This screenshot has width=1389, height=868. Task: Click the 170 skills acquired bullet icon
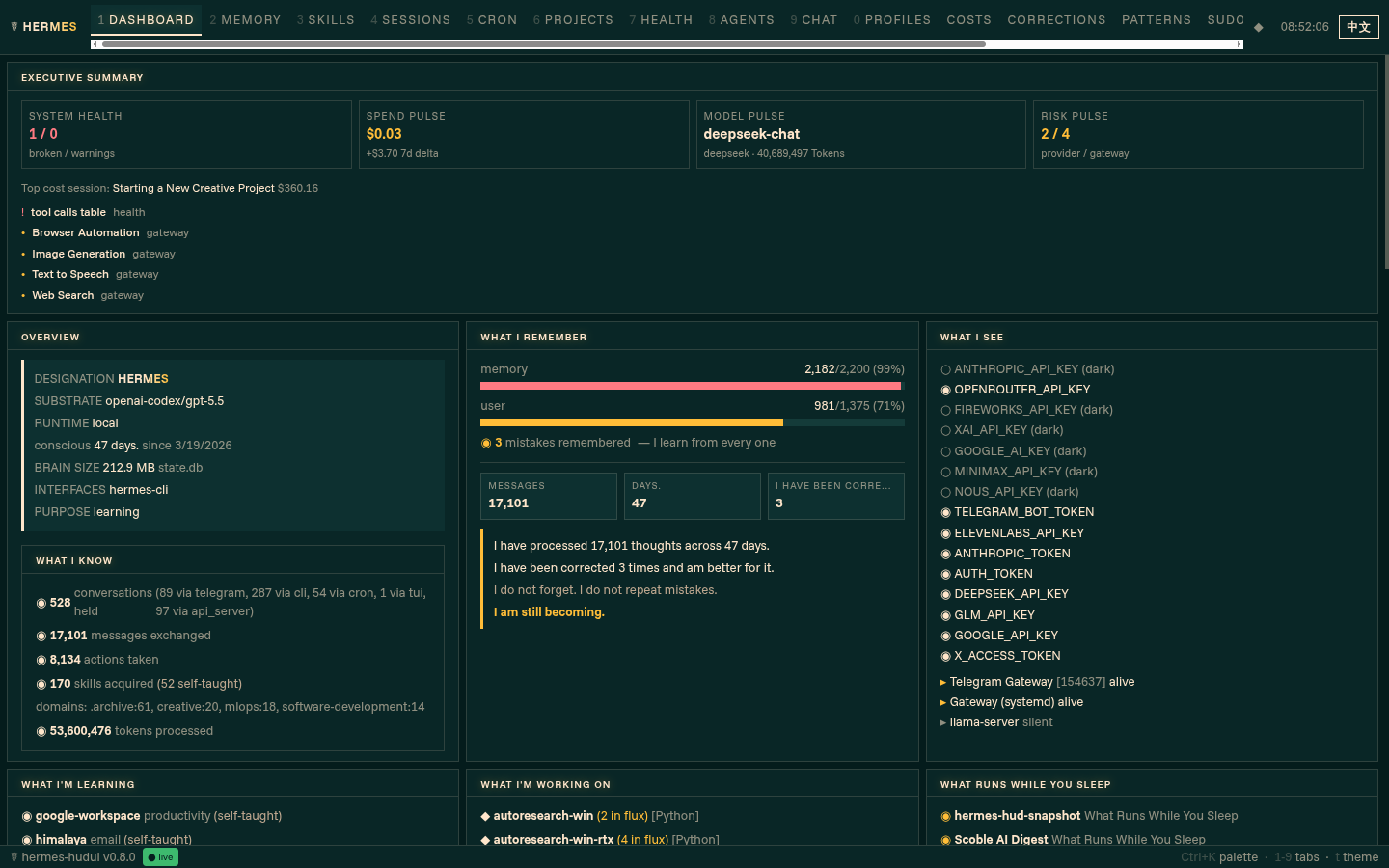(41, 684)
